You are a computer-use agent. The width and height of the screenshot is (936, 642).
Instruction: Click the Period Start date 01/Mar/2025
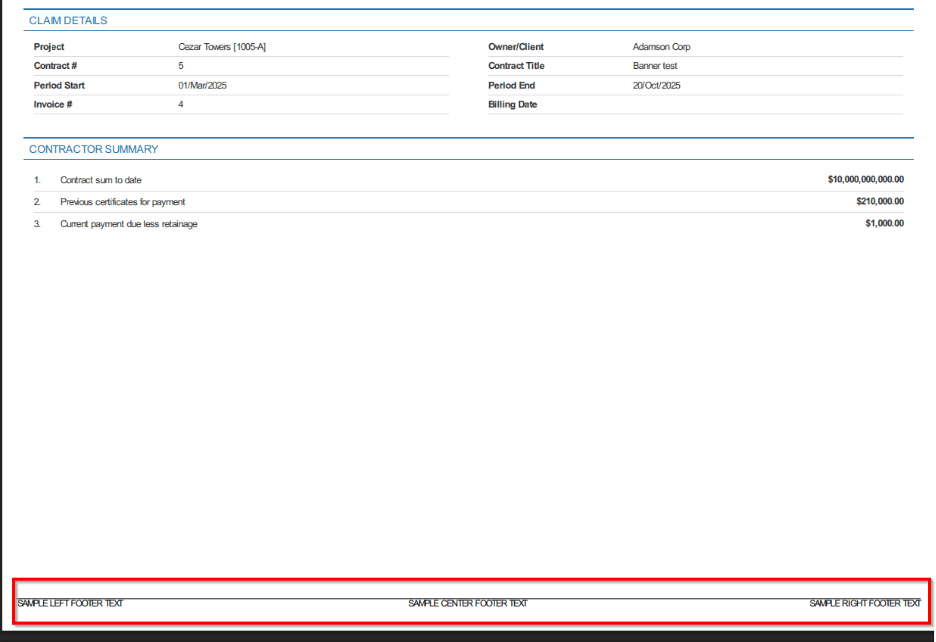203,86
